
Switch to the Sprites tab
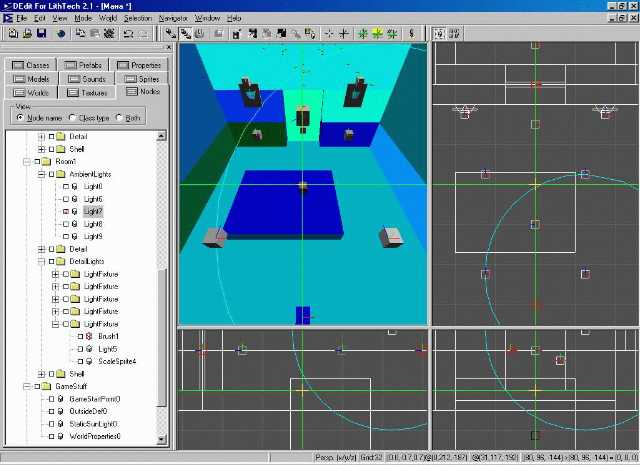[142, 79]
